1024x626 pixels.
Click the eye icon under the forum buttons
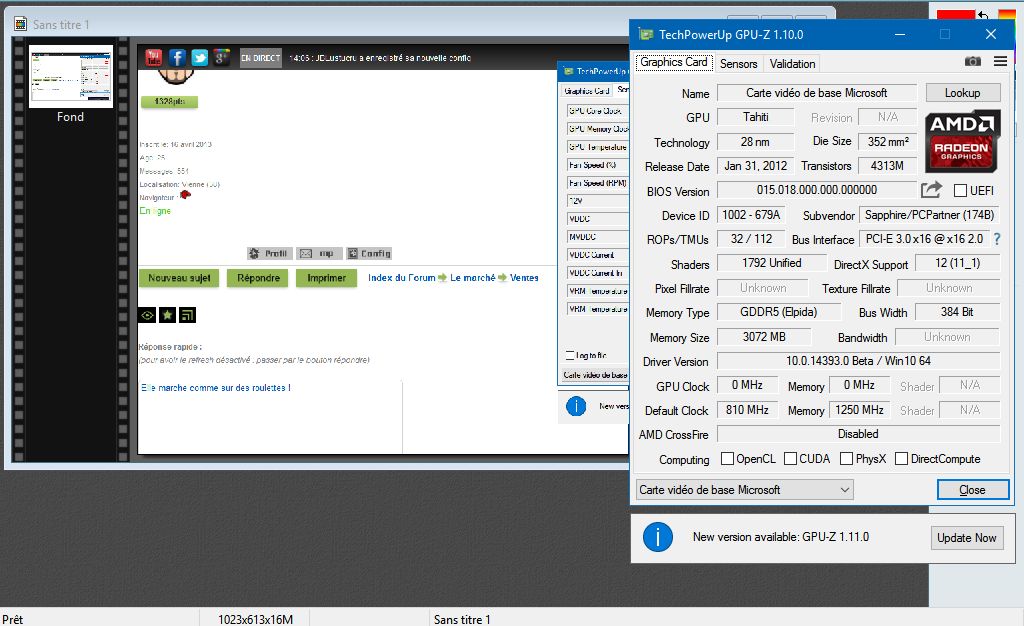pyautogui.click(x=147, y=315)
